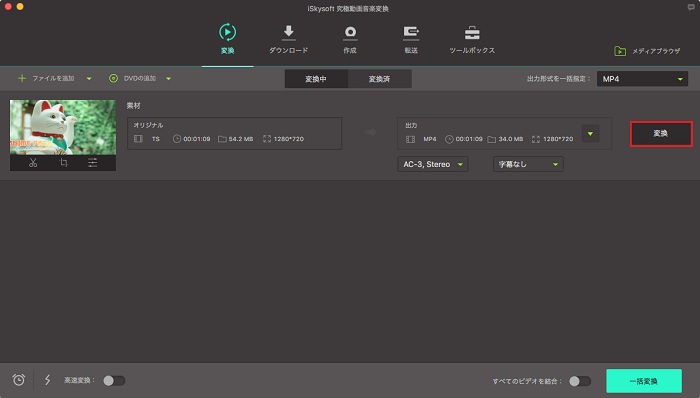The width and height of the screenshot is (700, 398).
Task: Minimize window with yellow button
Action: [20, 7]
